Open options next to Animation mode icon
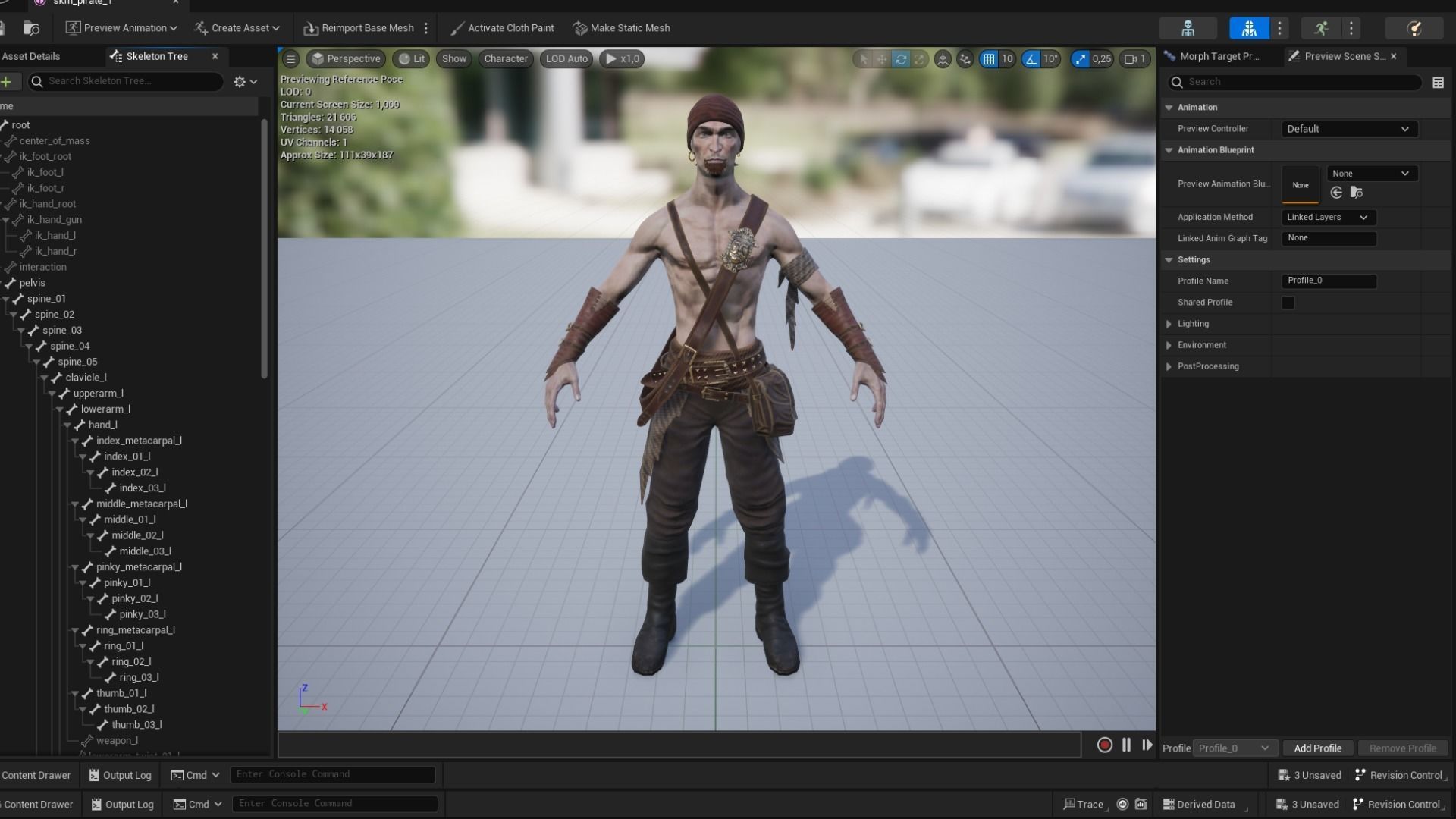This screenshot has height=819, width=1456. [x=1351, y=28]
